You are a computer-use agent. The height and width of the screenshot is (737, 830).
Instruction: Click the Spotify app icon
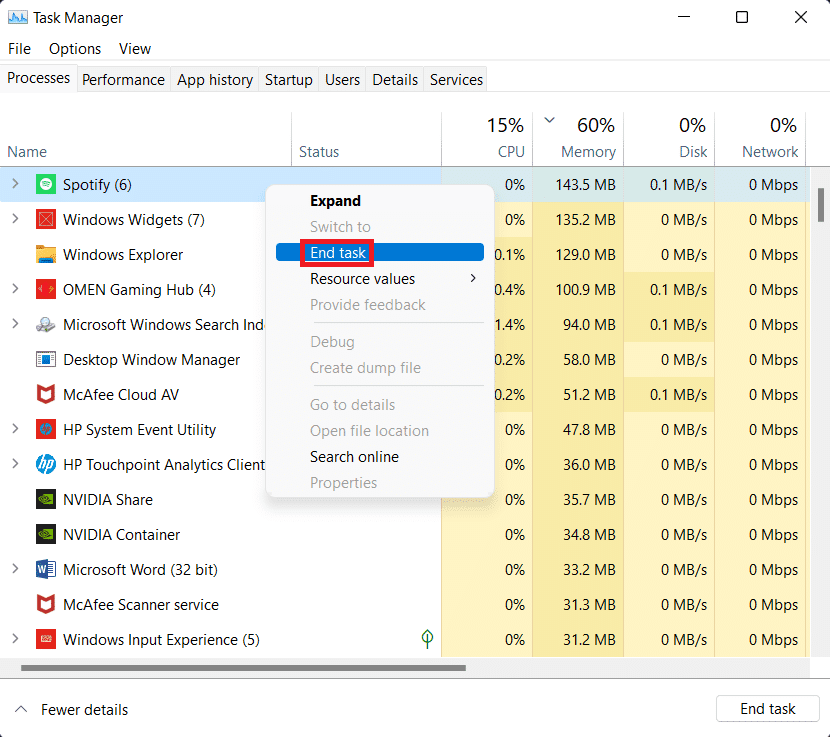45,184
